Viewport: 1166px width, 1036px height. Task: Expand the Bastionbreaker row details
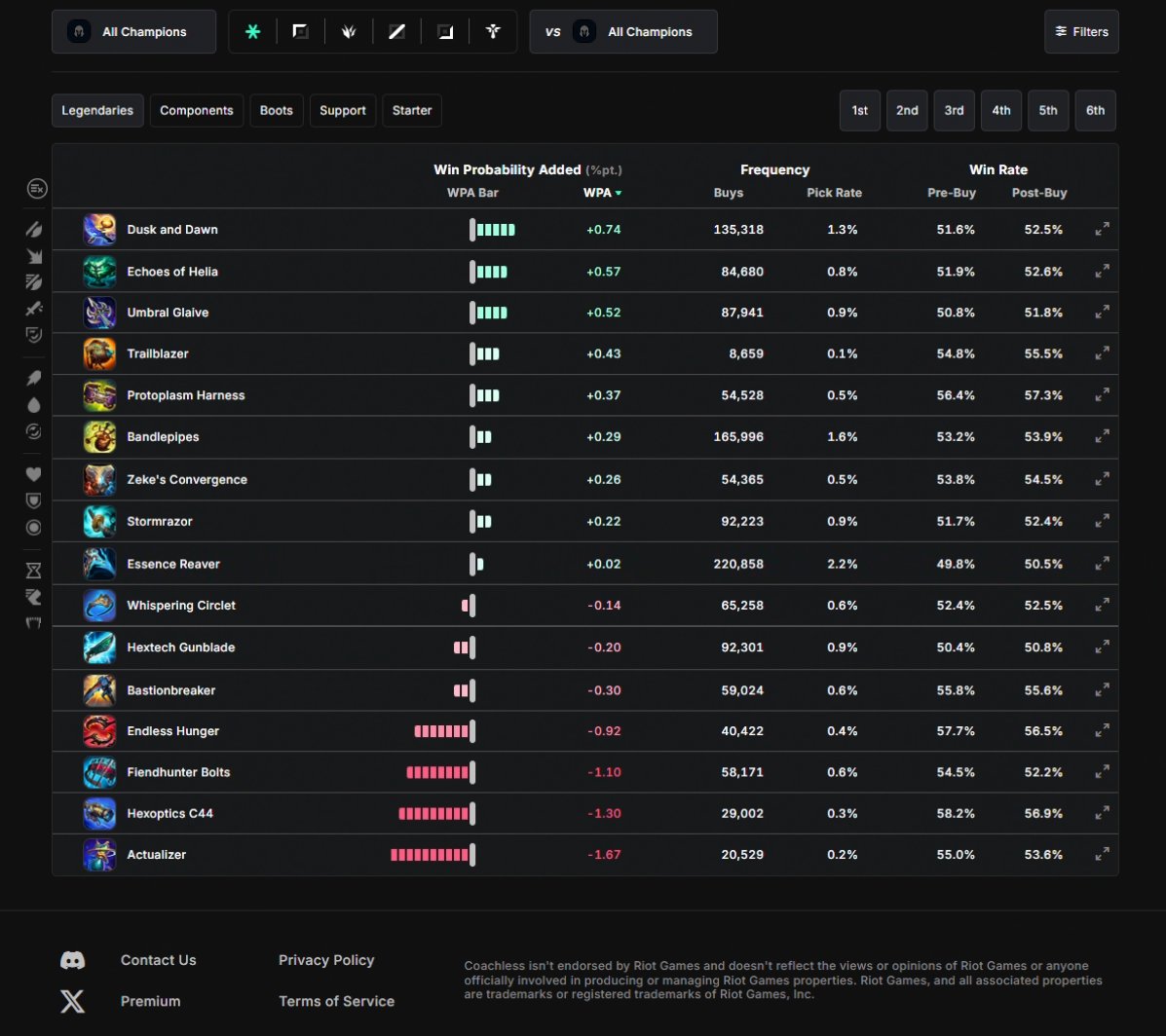click(x=1102, y=689)
